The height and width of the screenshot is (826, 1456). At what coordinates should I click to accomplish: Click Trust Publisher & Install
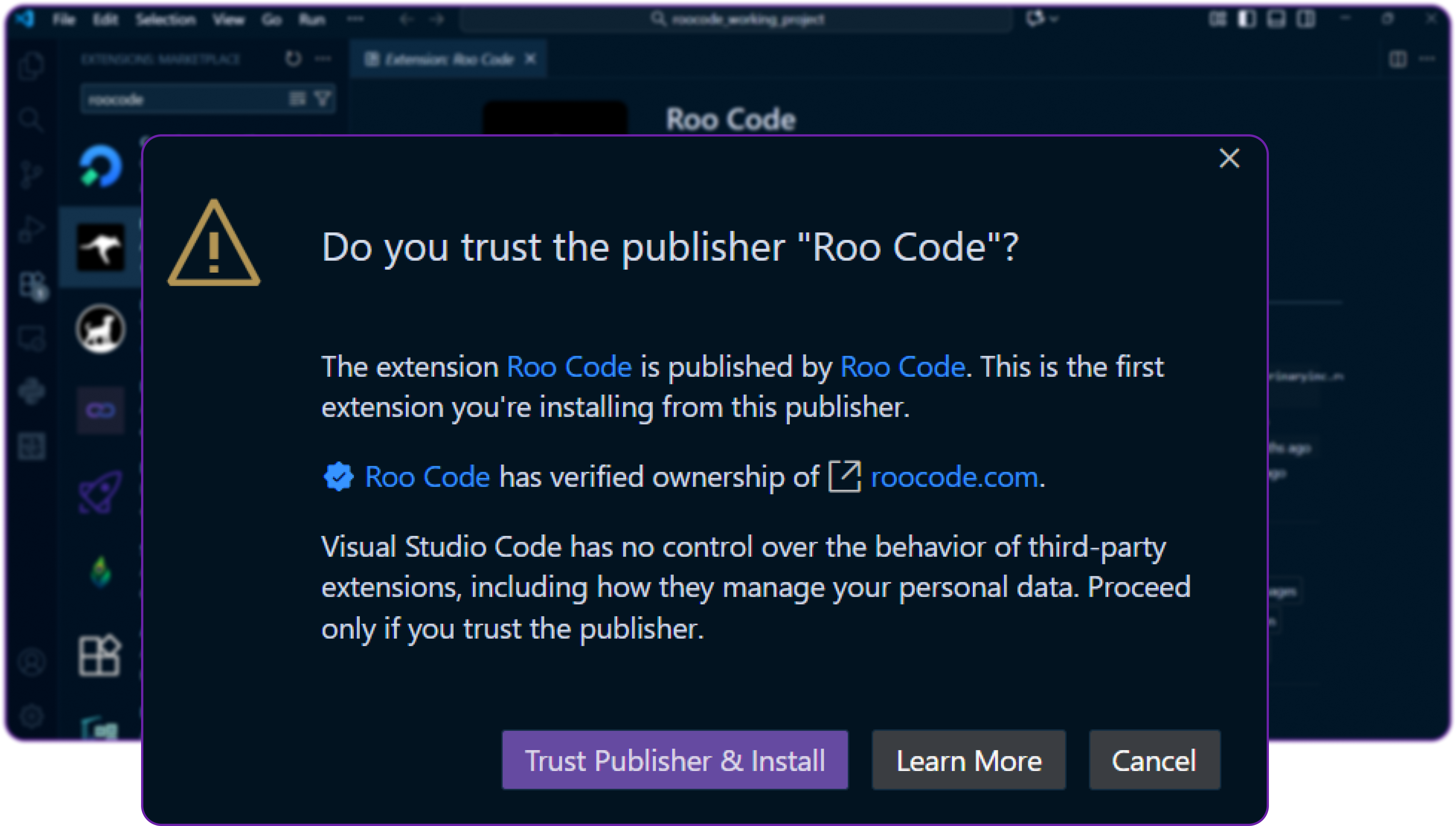(674, 760)
